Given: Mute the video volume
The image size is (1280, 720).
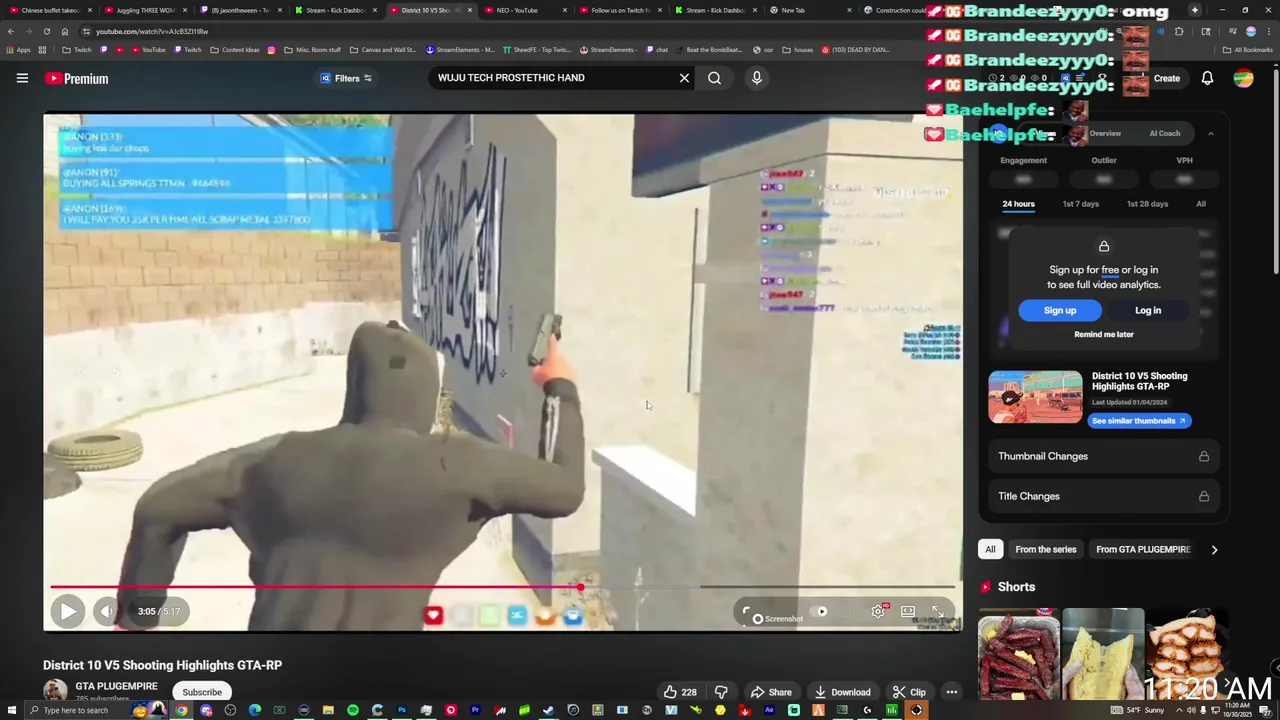Looking at the screenshot, I should click(106, 611).
